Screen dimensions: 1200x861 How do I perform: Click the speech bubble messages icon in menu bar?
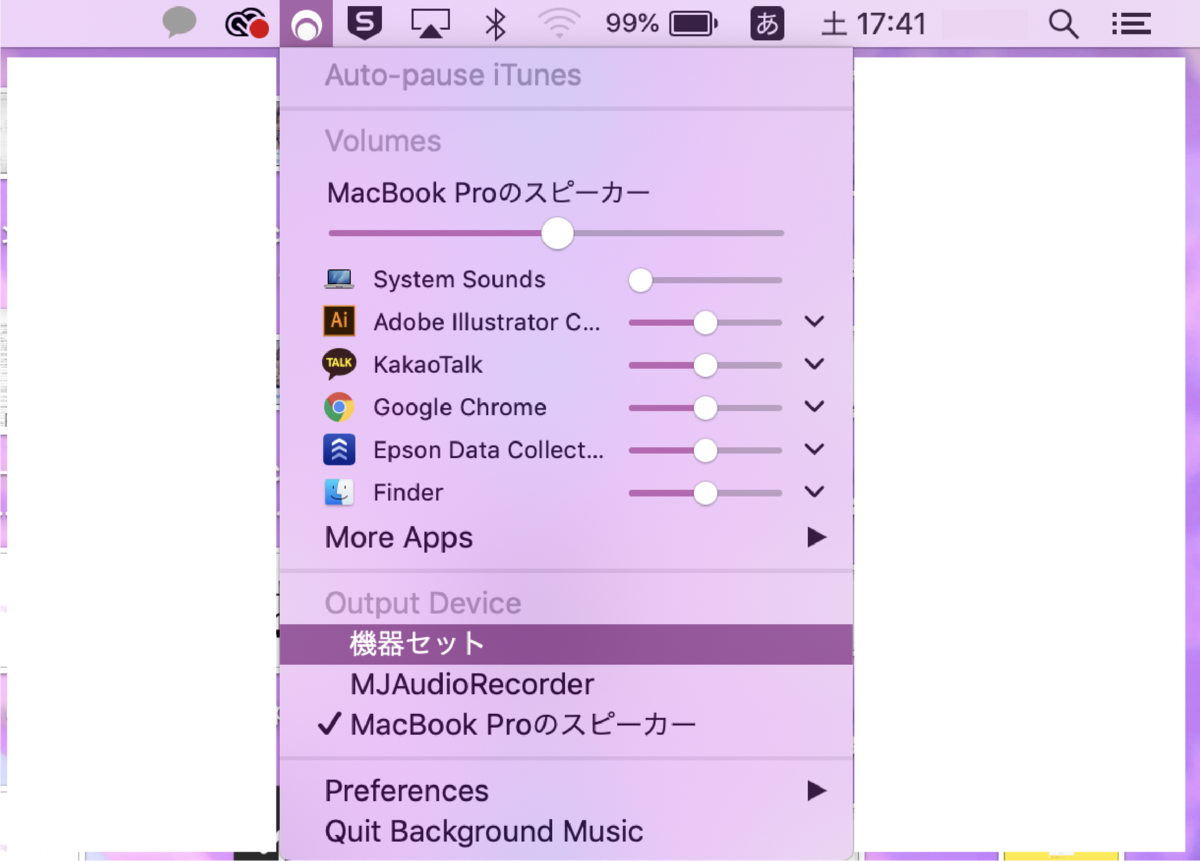coord(179,24)
